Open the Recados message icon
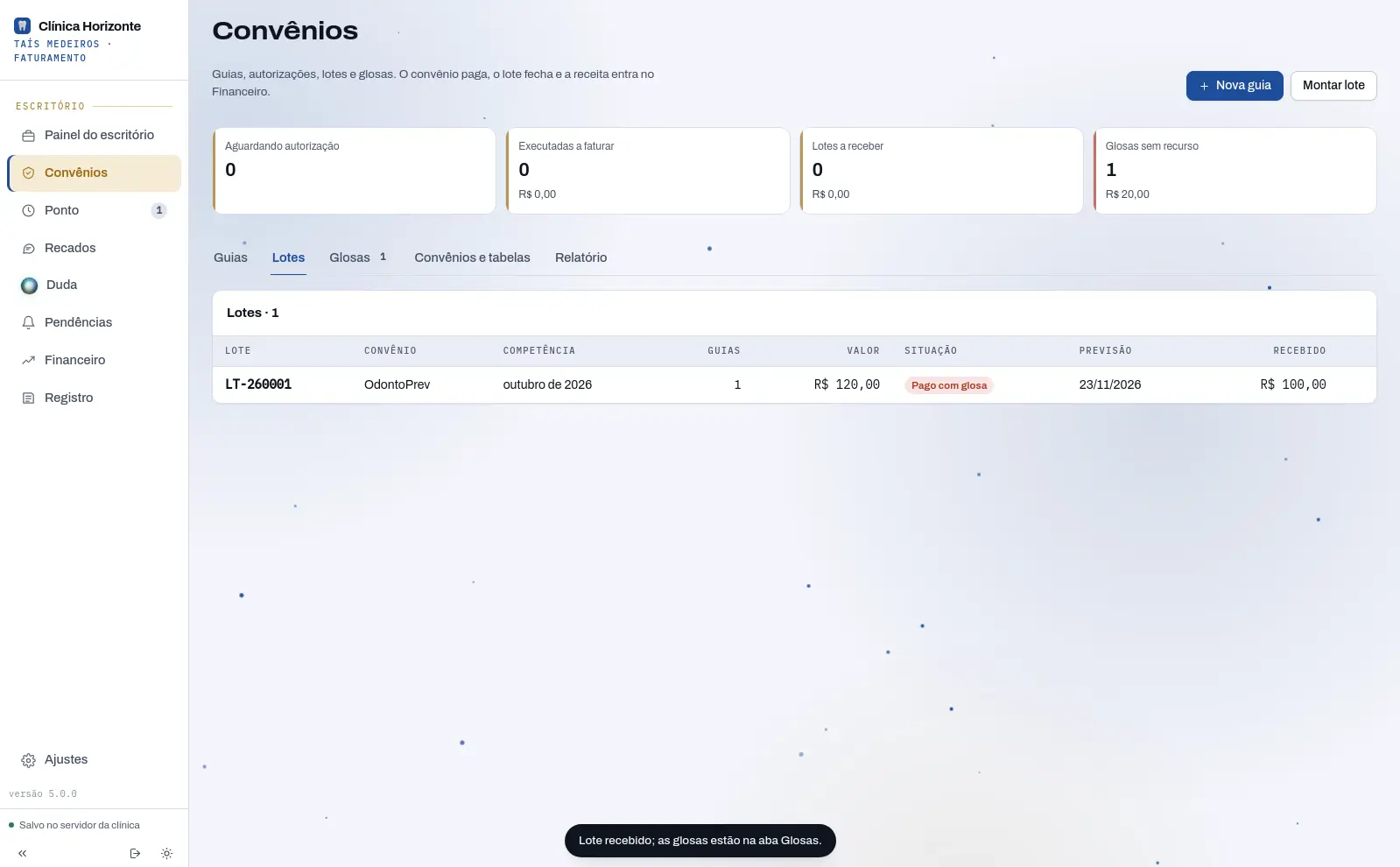The image size is (1400, 867). click(28, 249)
